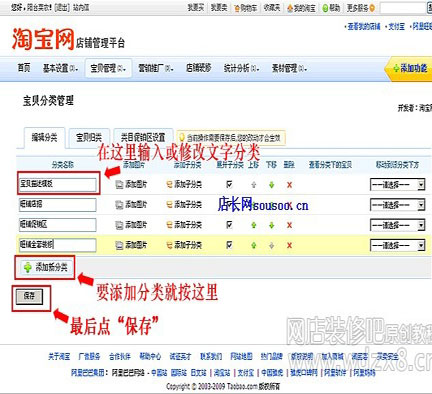Click grey up arrow in 宝贝描述模板 row
Image resolution: width=432 pixels, height=394 pixels.
point(254,185)
